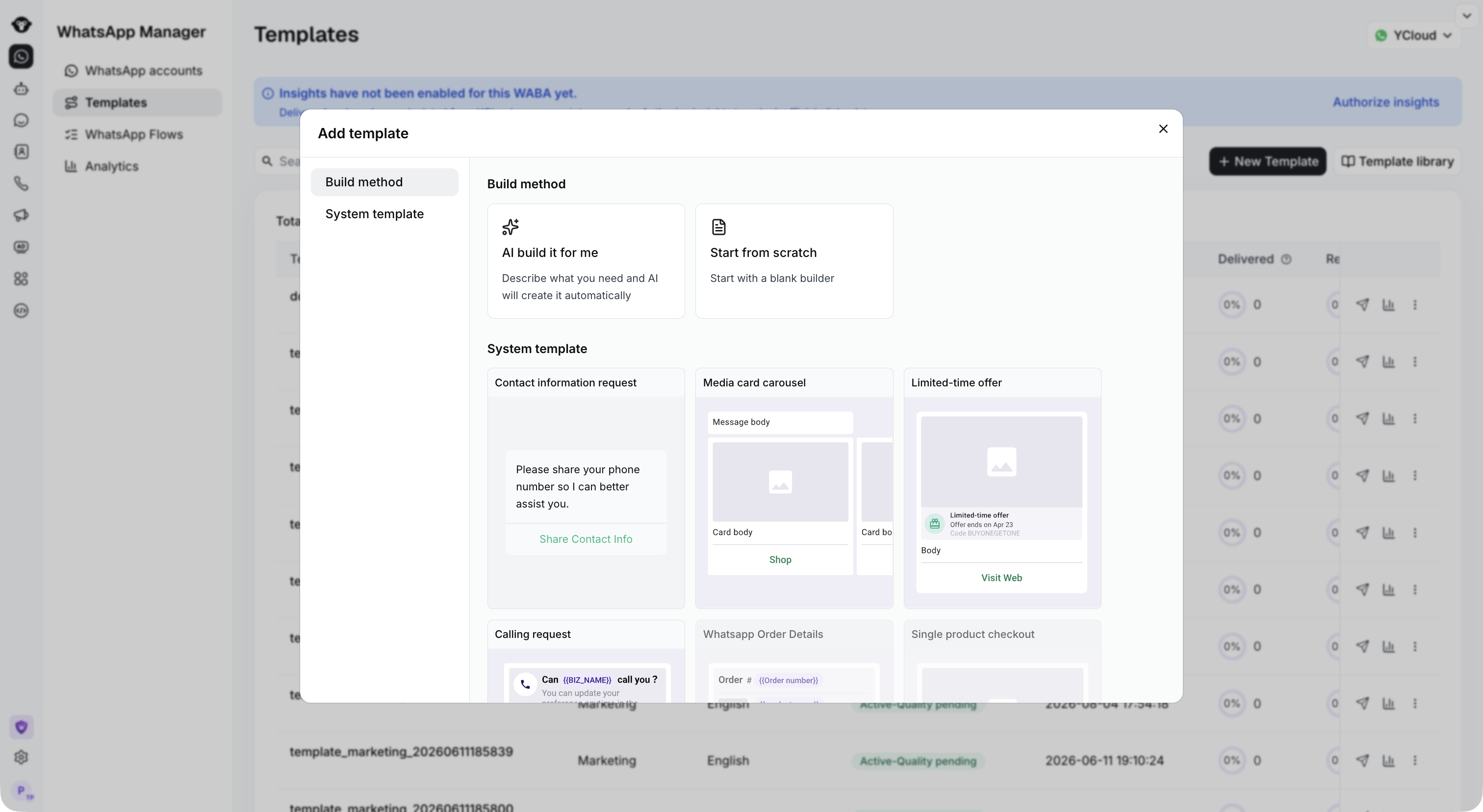Select Media card carousel template
This screenshot has width=1483, height=812.
click(794, 488)
